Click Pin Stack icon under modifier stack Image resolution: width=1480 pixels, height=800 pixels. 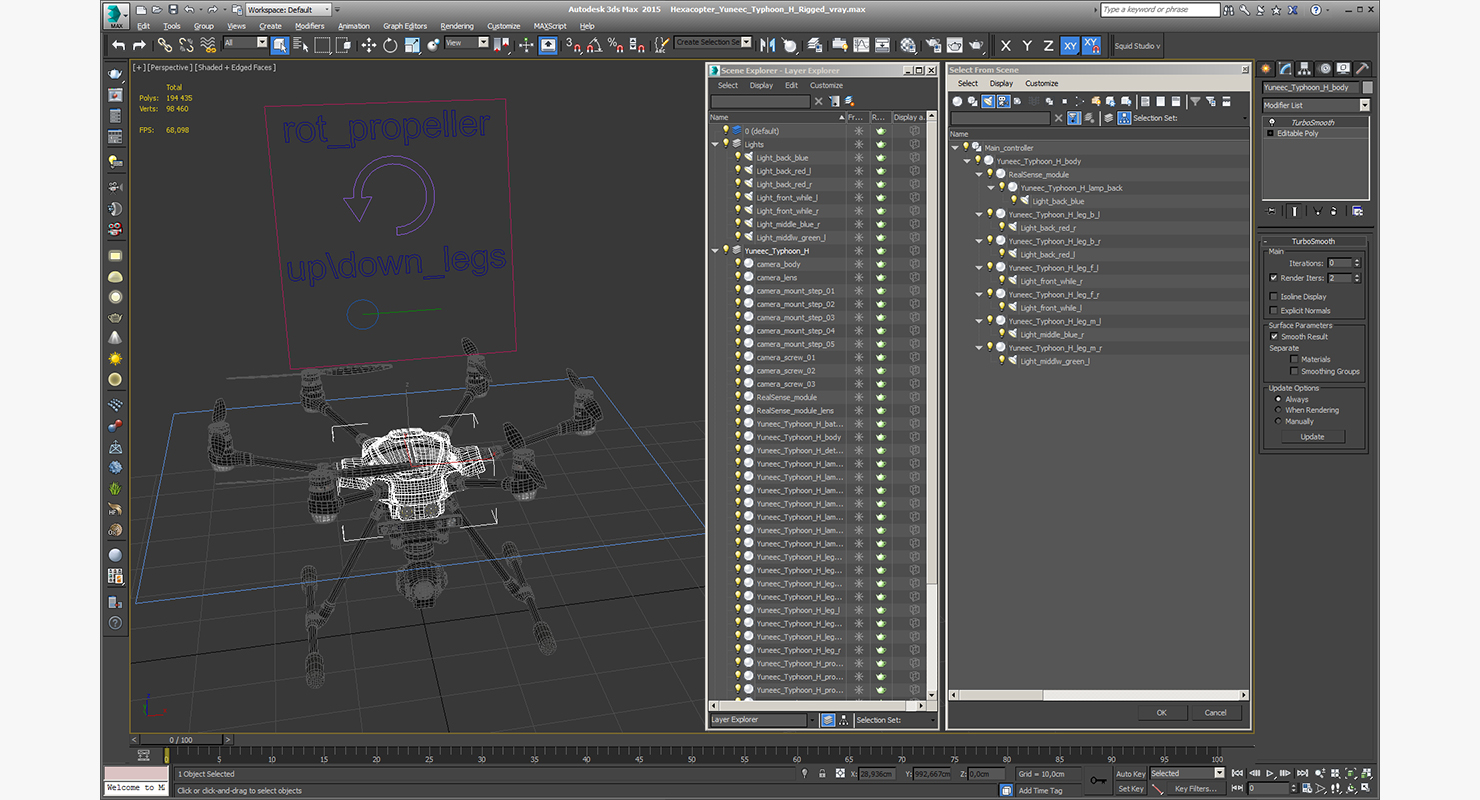[x=1271, y=211]
